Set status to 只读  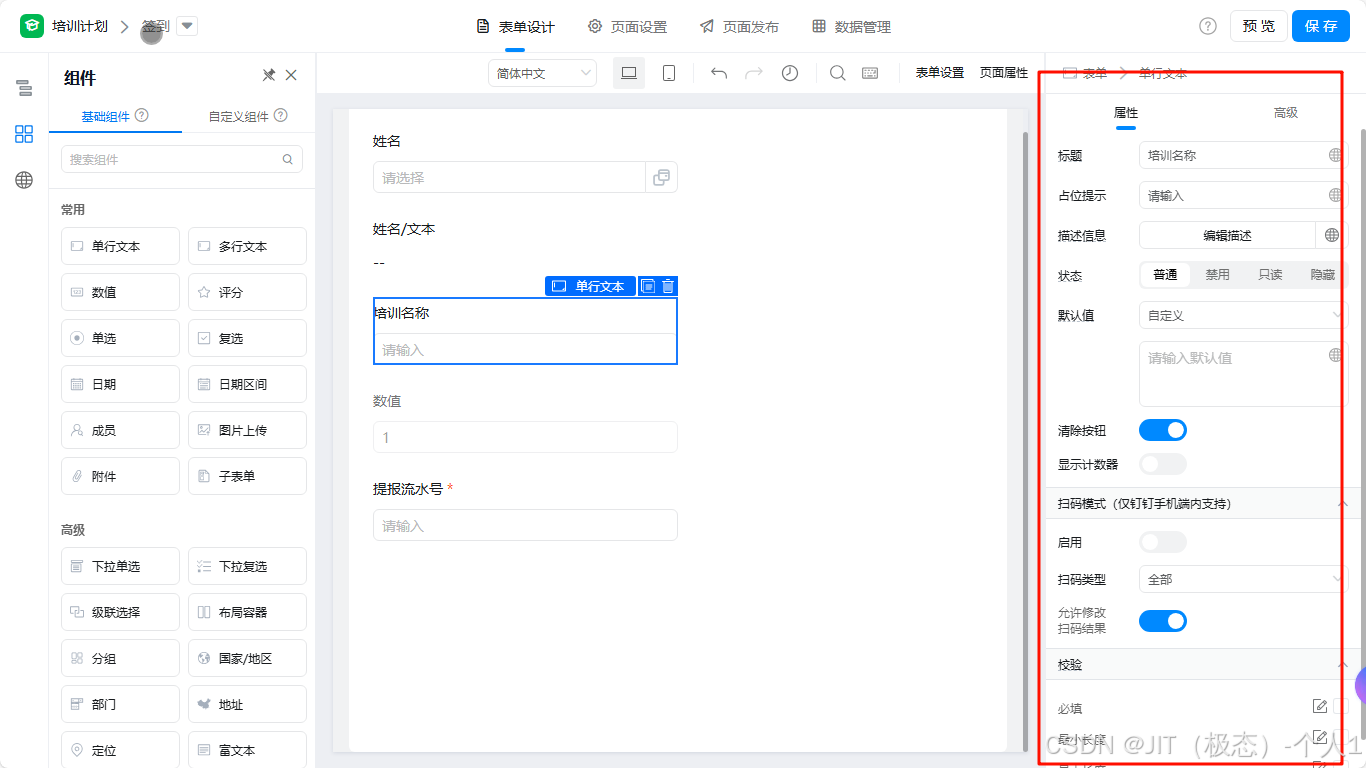(1270, 275)
